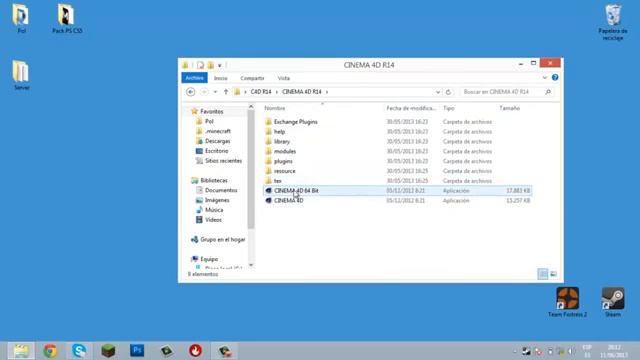Select Favoritos in navigation pane
The width and height of the screenshot is (640, 360).
click(211, 111)
